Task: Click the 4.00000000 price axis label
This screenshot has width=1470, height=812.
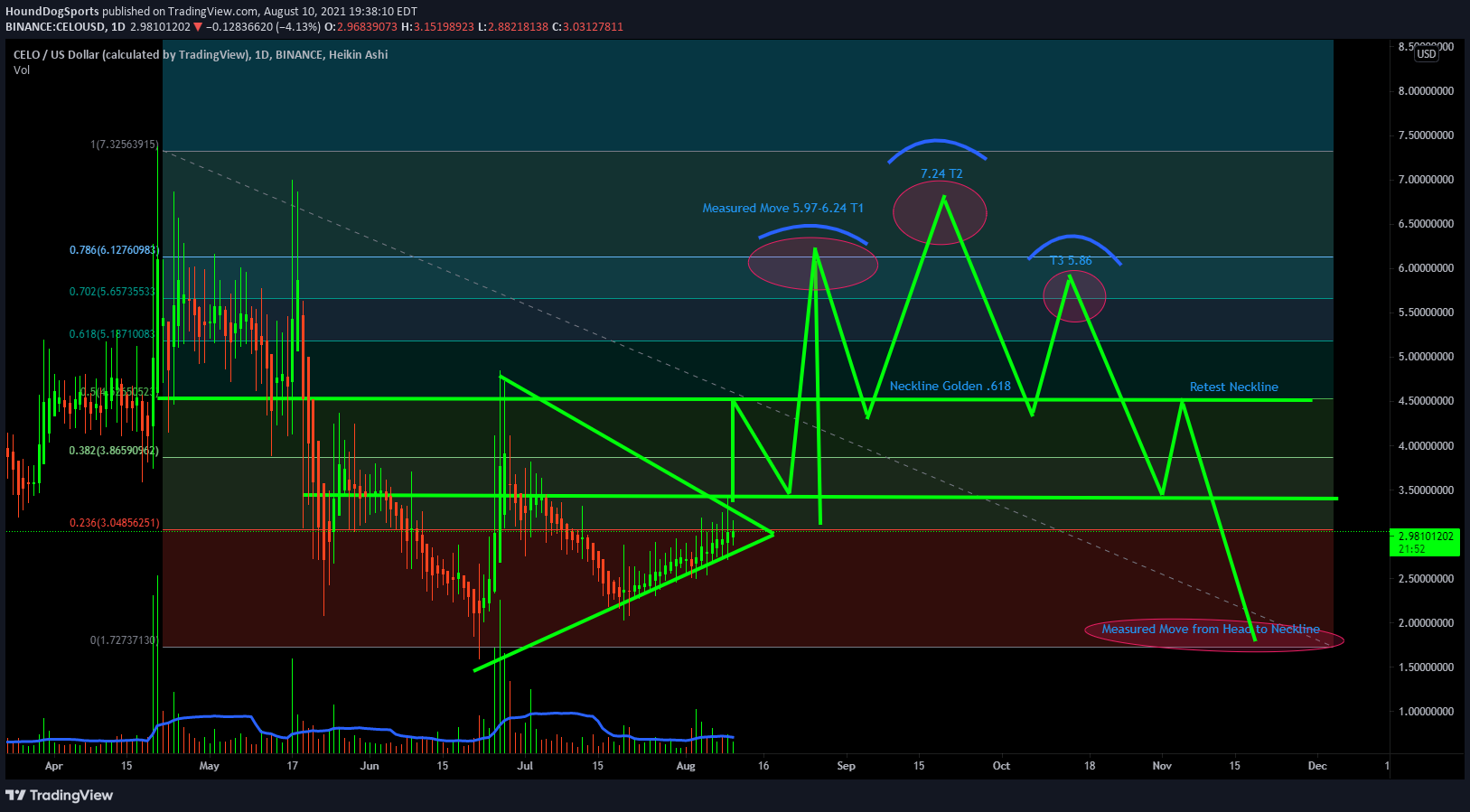Action: click(1426, 446)
